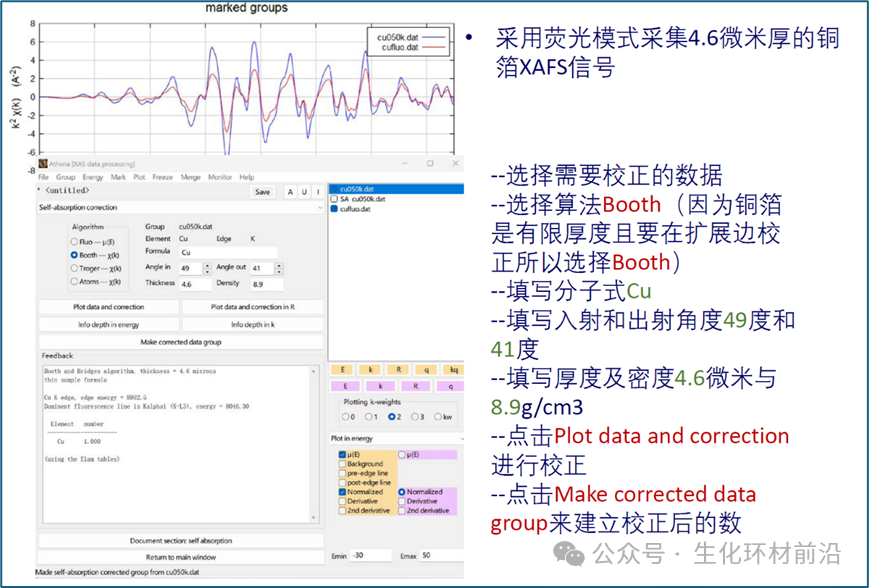Select the Booth χ(k) algorithm
This screenshot has height=588, width=869.
[74, 255]
